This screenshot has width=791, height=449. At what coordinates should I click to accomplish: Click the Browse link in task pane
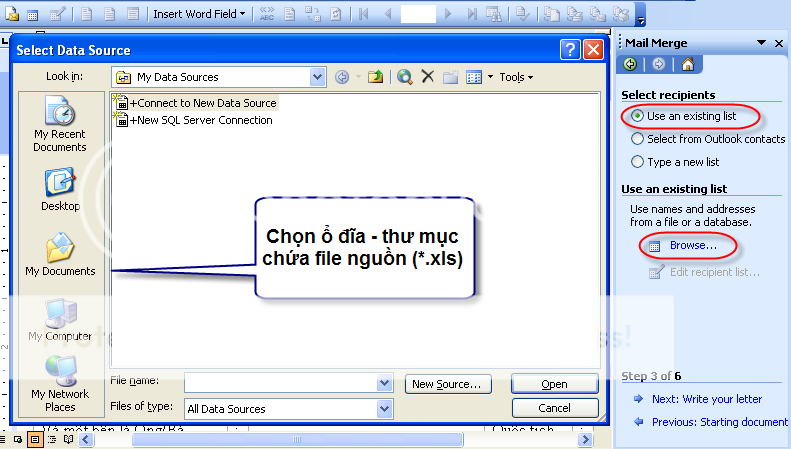click(x=693, y=245)
